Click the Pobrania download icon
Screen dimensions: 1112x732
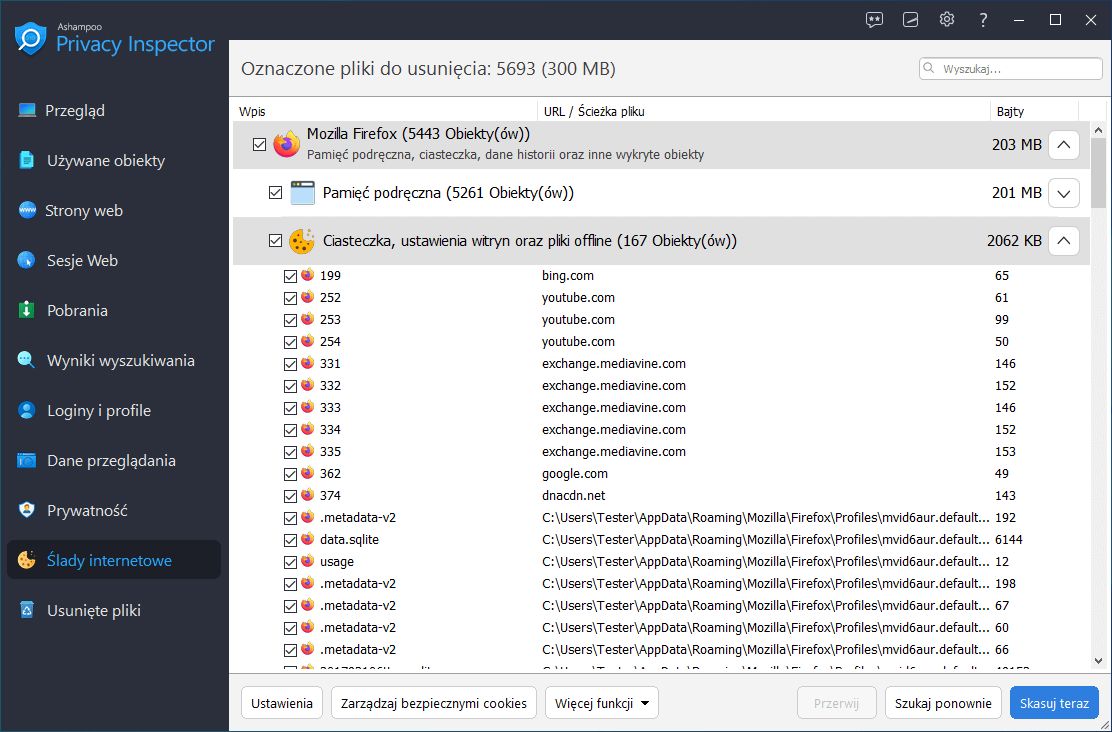[x=26, y=310]
